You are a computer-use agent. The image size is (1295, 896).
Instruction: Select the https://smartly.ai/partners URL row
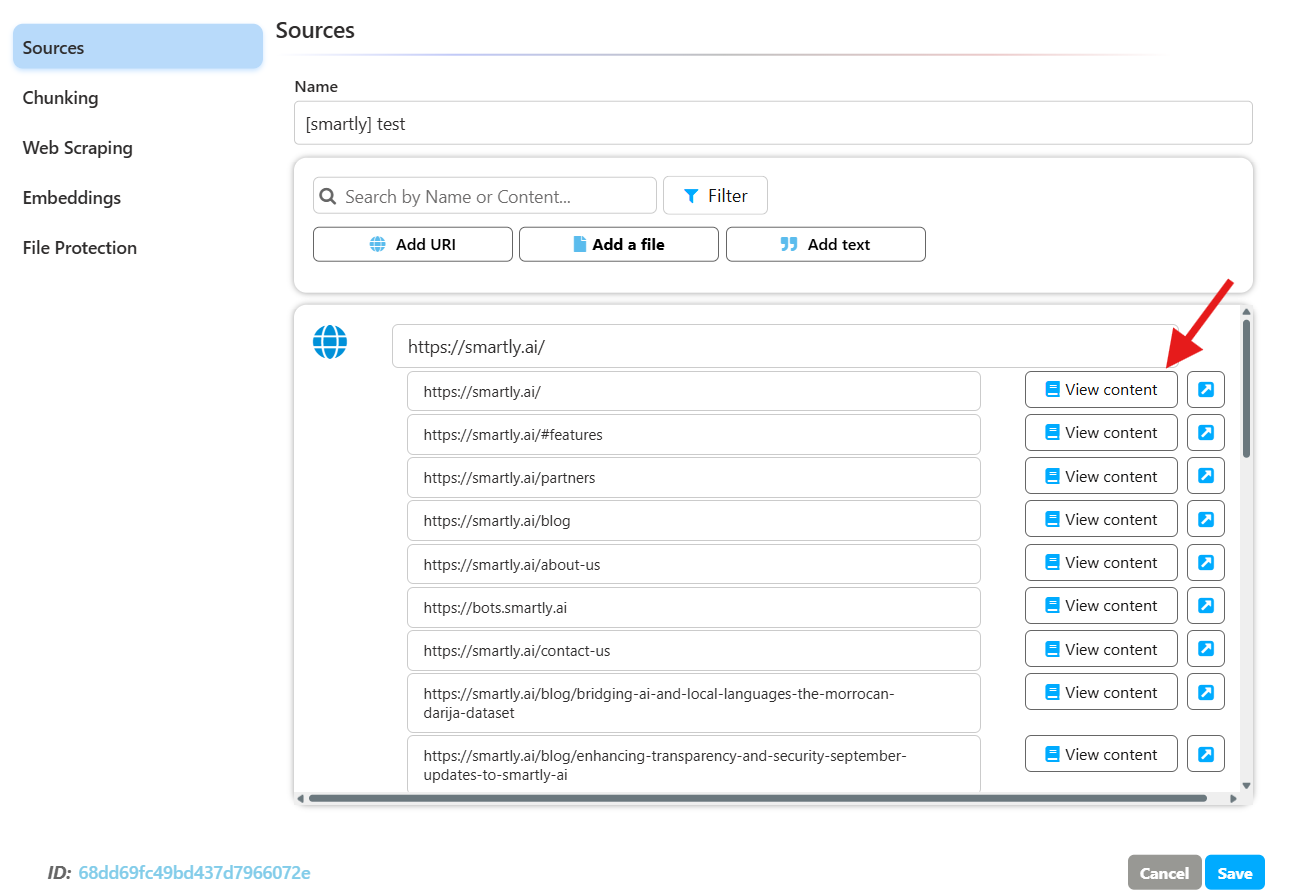point(694,477)
